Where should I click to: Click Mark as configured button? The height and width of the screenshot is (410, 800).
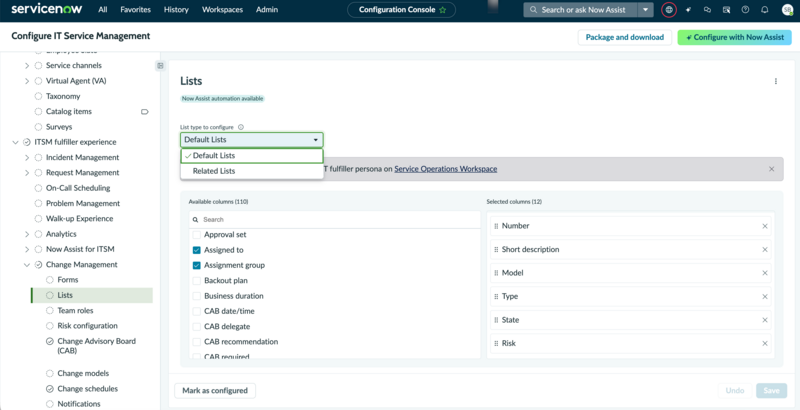[215, 391]
